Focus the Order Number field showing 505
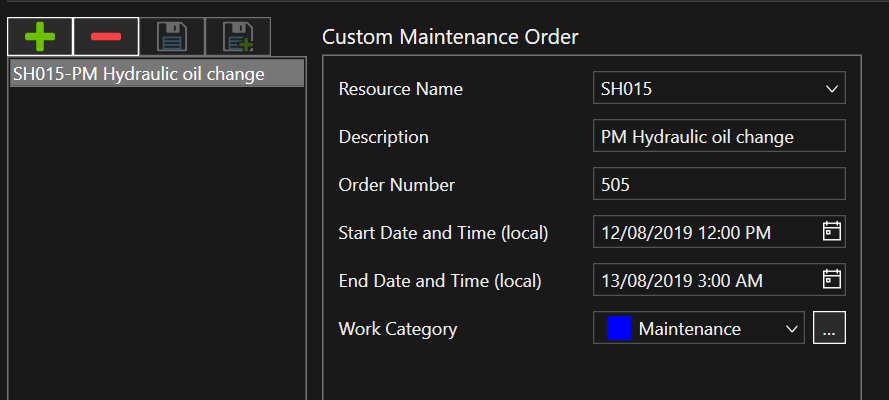Screen dimensions: 889x400 point(719,184)
